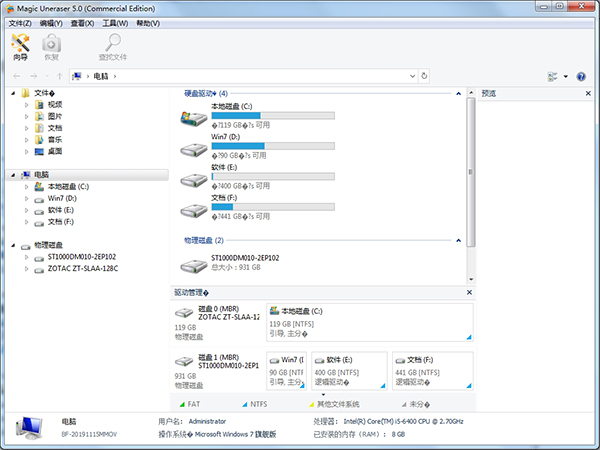Click 电脑 in the address bar path
This screenshot has height=450, width=600.
[x=101, y=76]
